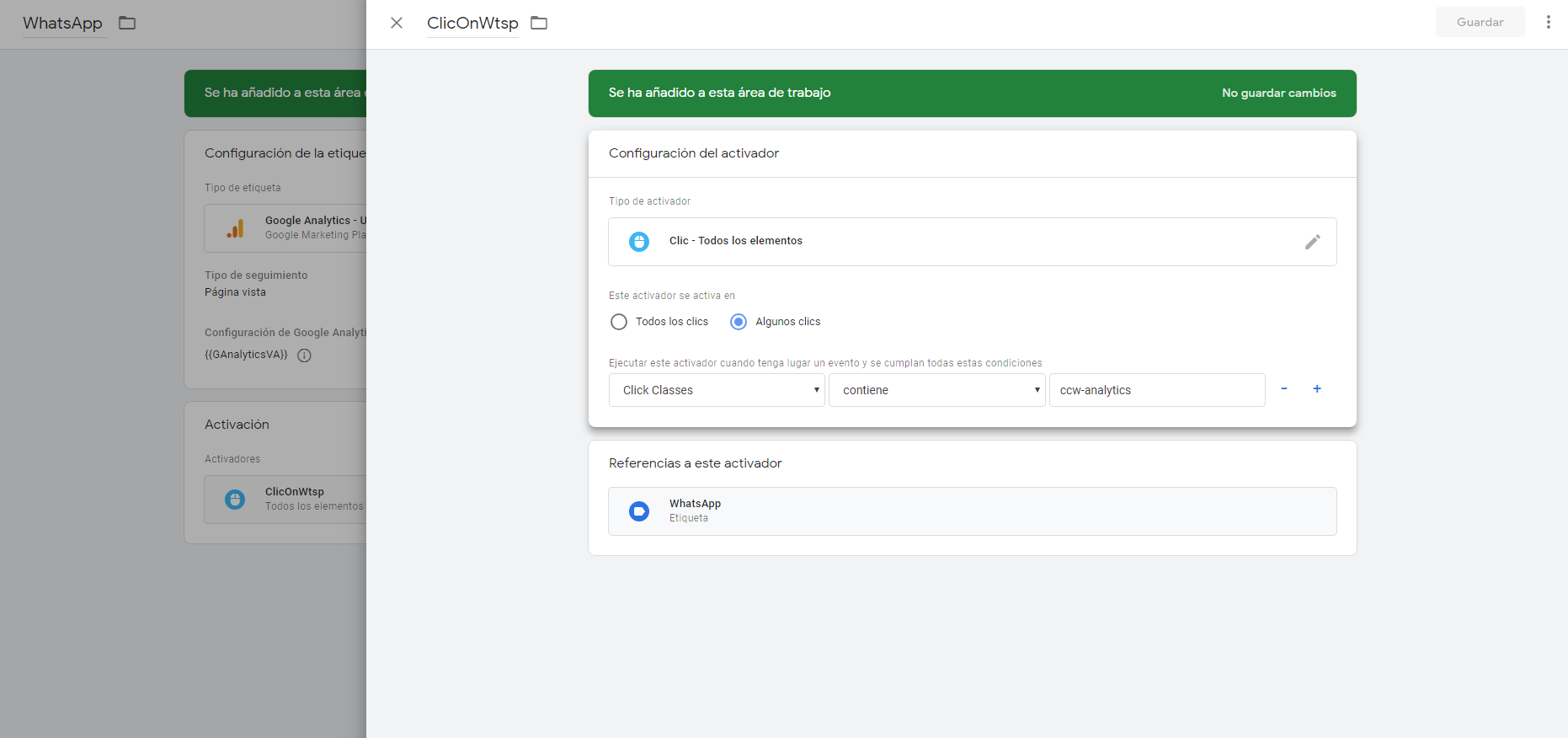The height and width of the screenshot is (738, 1568).
Task: Open the WhatsApp tag reference row
Action: pos(972,511)
